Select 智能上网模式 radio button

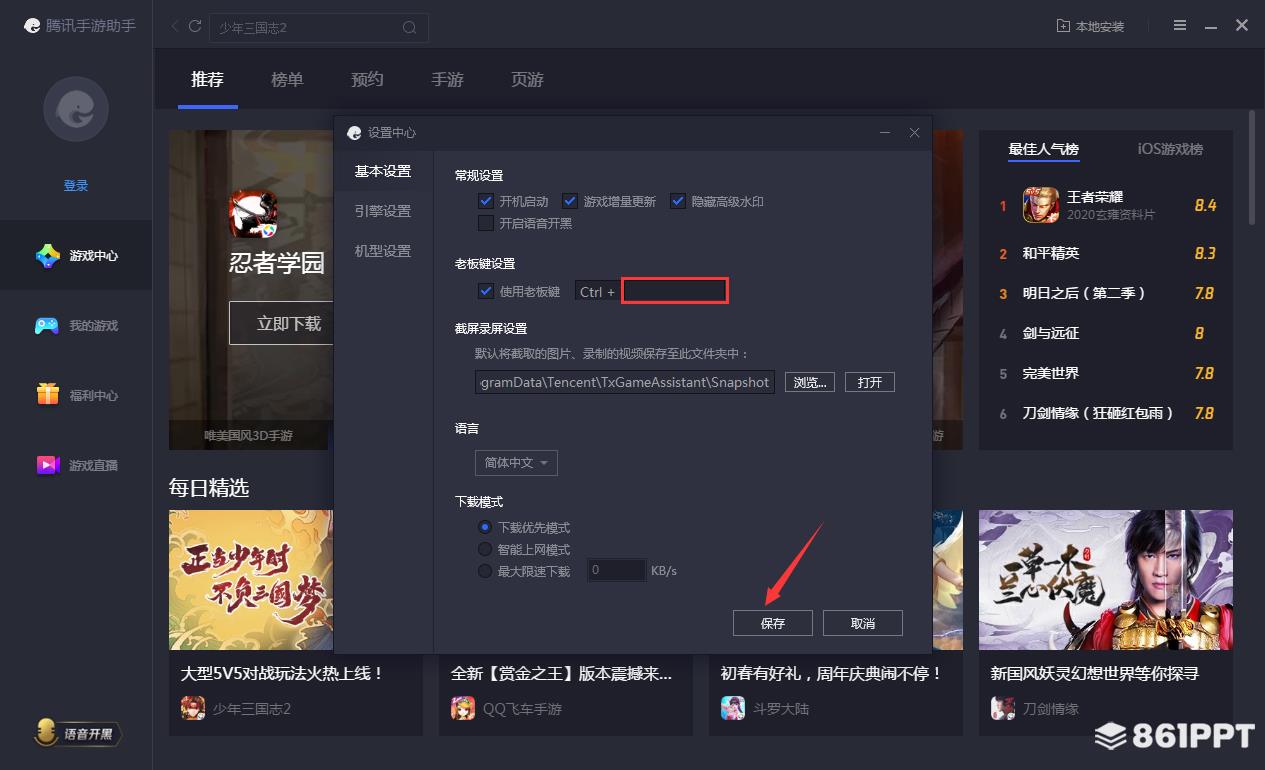tap(485, 549)
